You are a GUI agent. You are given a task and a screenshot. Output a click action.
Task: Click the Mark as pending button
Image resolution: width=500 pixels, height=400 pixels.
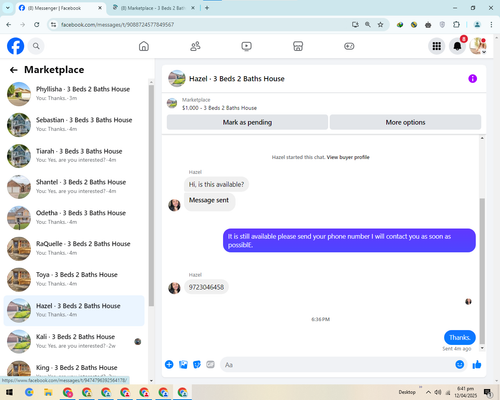247,122
